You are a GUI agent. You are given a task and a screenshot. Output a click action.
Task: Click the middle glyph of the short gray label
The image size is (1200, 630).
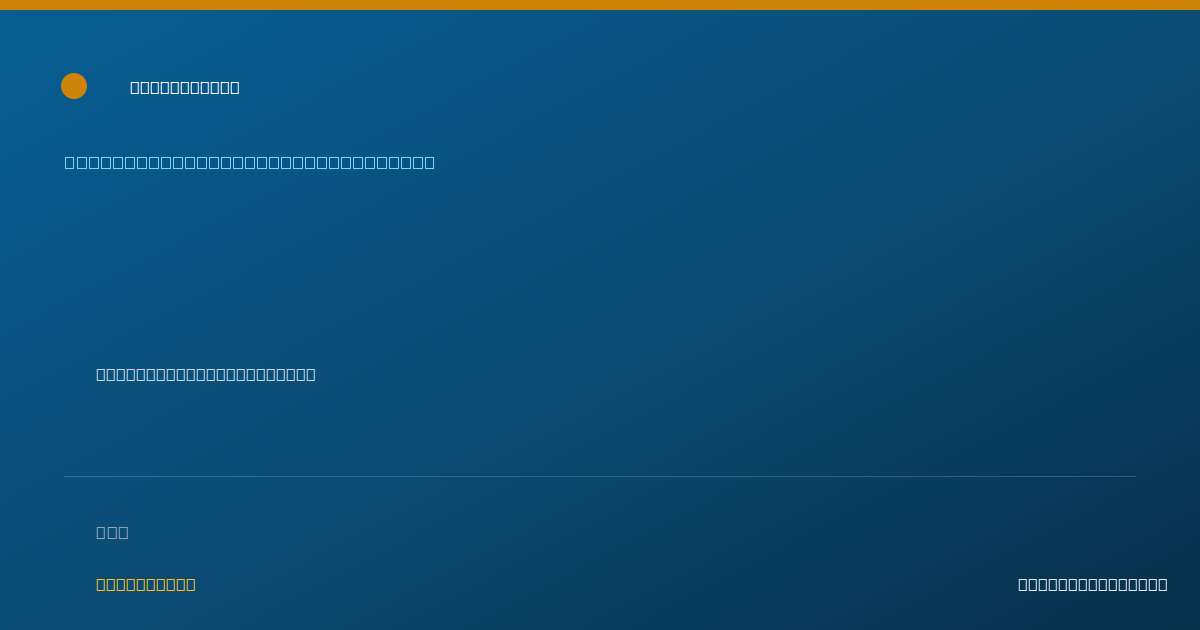[x=112, y=532]
